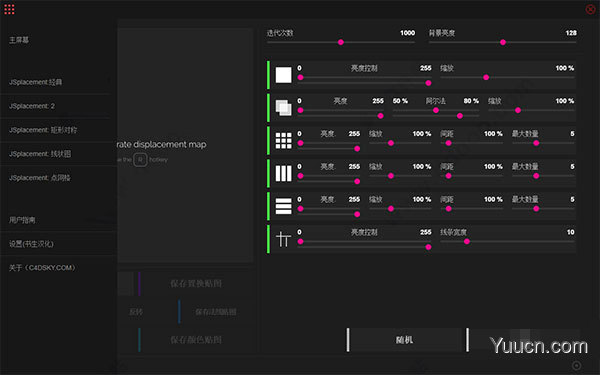
Task: Close the menu via the red dots grid icon
Action: [x=9, y=9]
